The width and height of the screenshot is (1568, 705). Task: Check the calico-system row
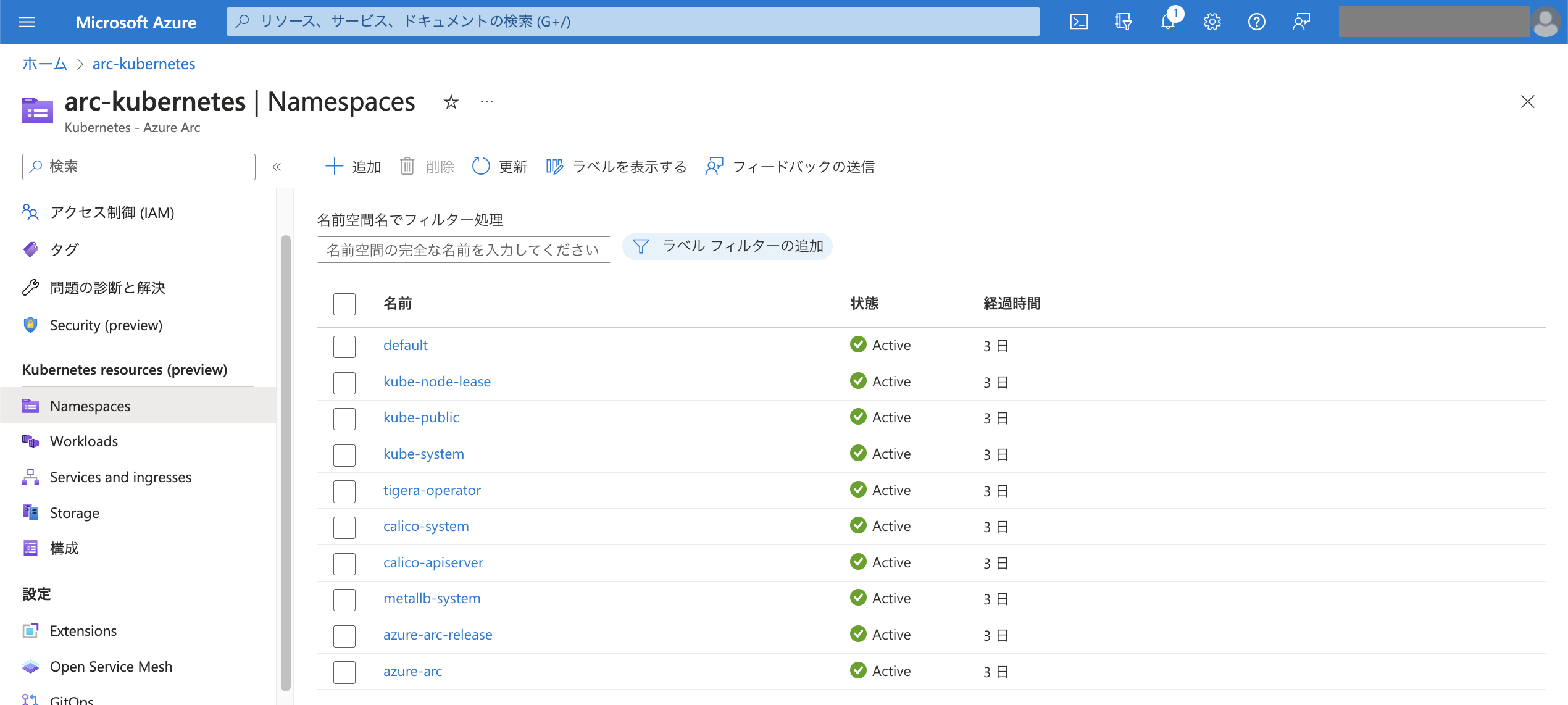point(344,527)
